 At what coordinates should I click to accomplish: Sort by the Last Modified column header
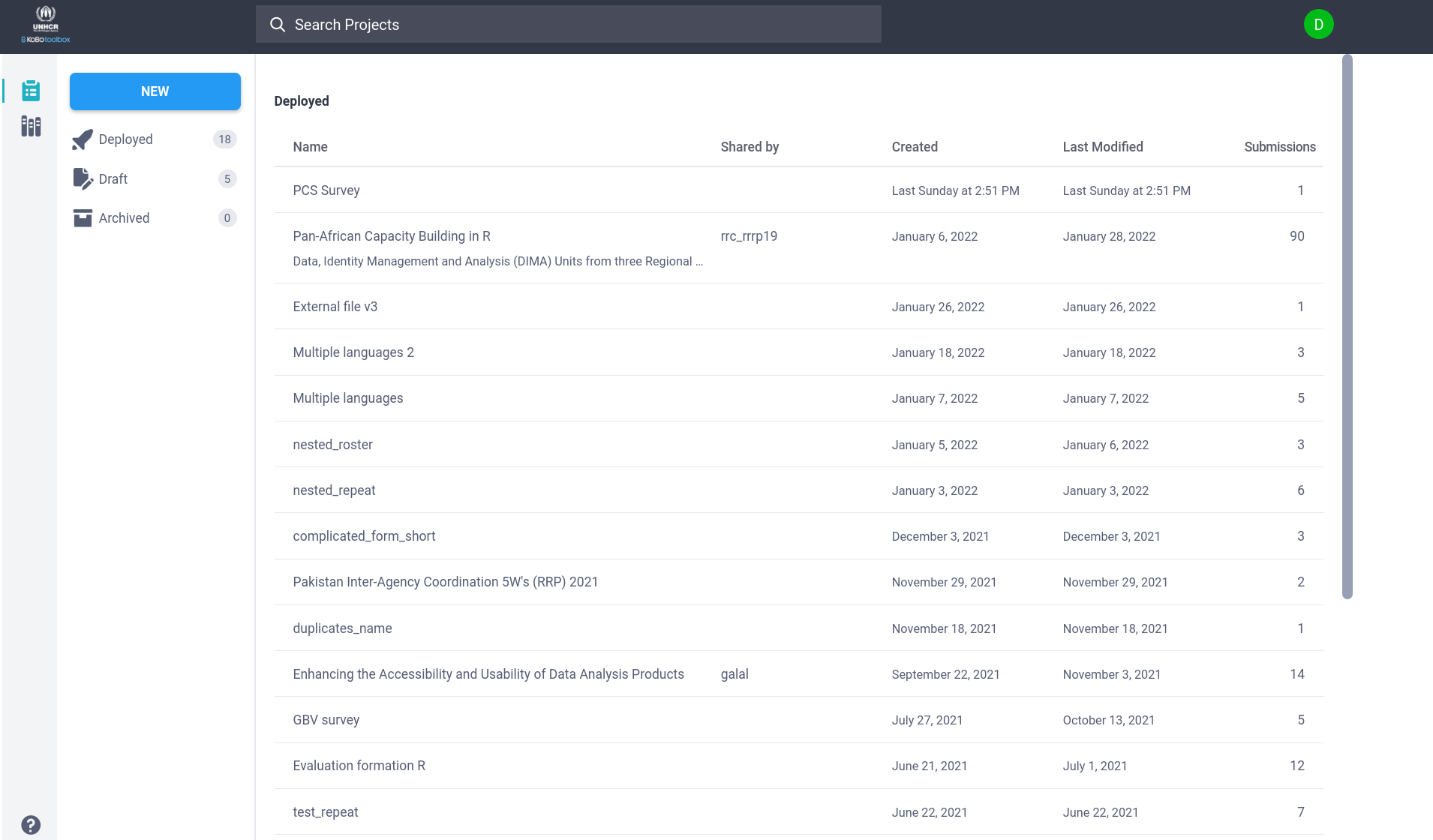[x=1103, y=147]
